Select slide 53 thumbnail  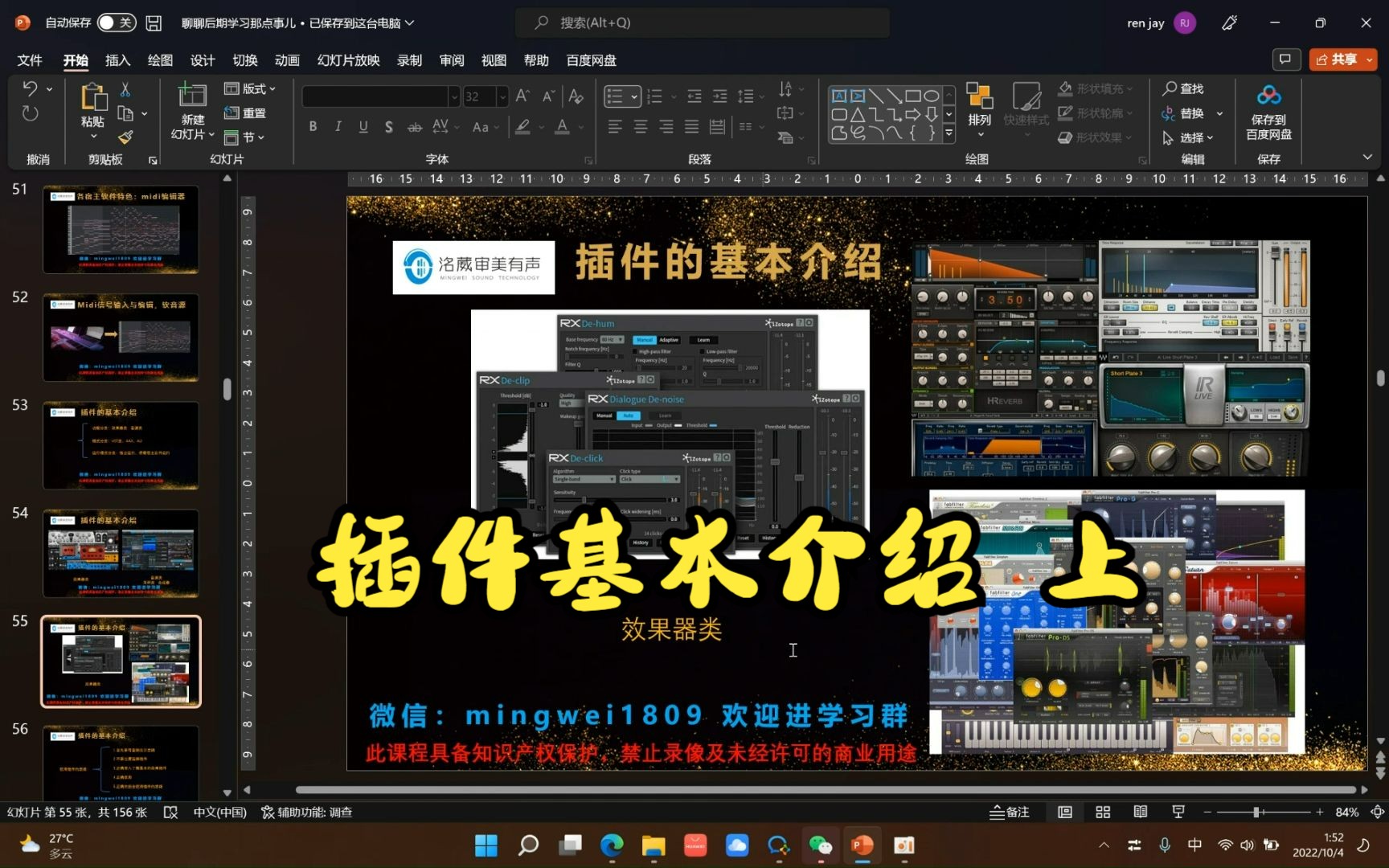(x=121, y=445)
